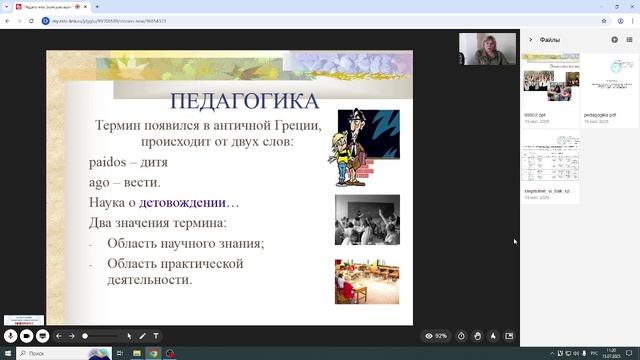640x360 pixels.
Task: Click the ПЕДАГОГИКА slide title
Action: tap(244, 101)
